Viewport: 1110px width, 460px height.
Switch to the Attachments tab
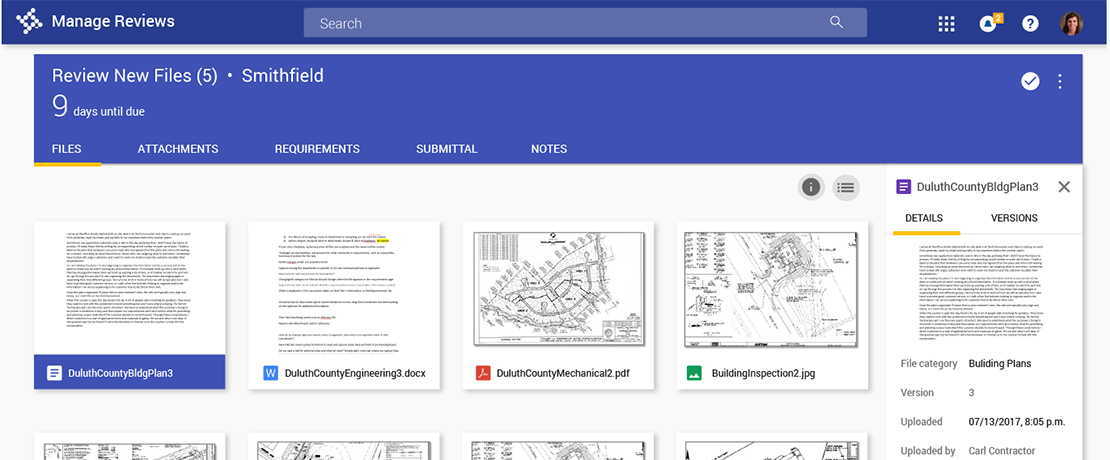(x=178, y=149)
